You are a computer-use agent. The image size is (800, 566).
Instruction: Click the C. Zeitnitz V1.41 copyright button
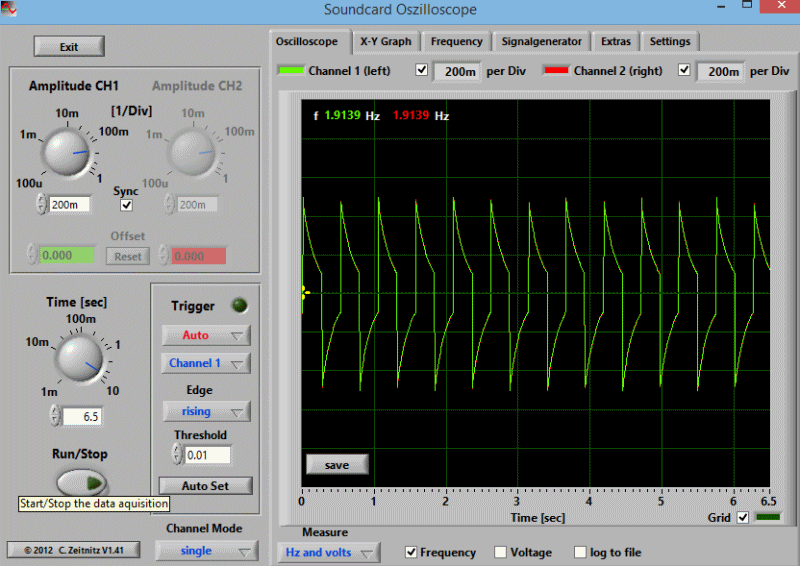[73, 550]
